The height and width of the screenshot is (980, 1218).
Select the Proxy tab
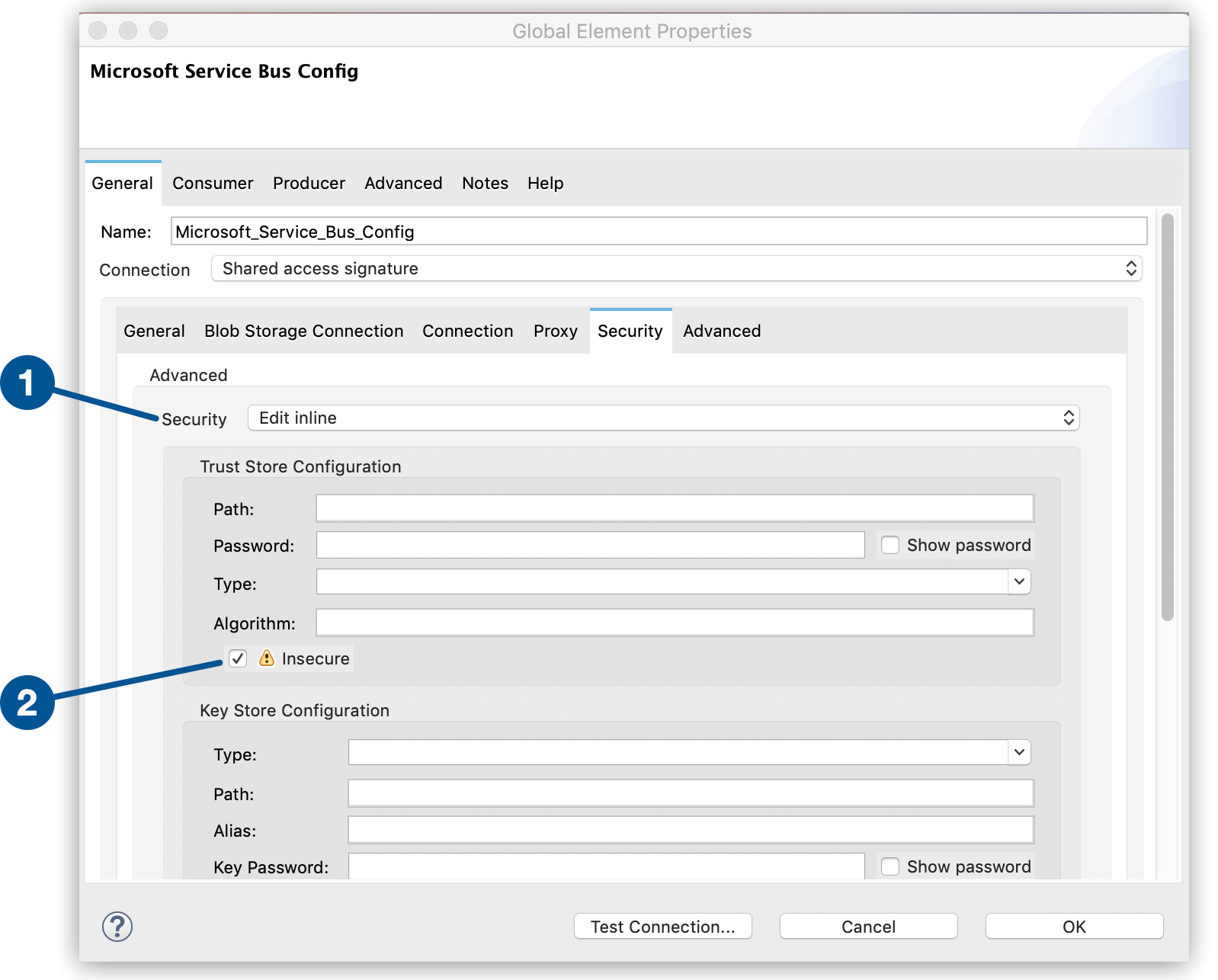tap(555, 331)
